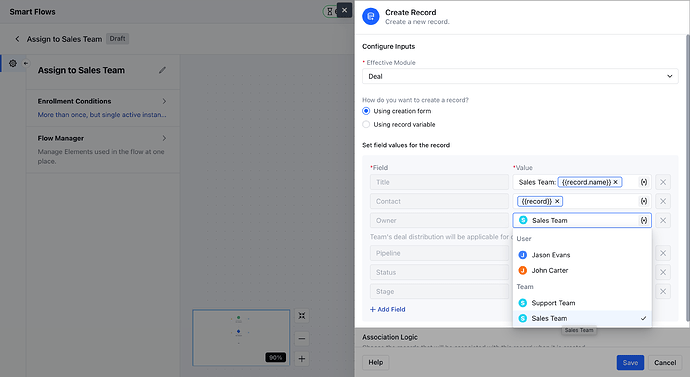690x377 pixels.
Task: Choose Jason Evans from the user list
Action: (x=582, y=255)
